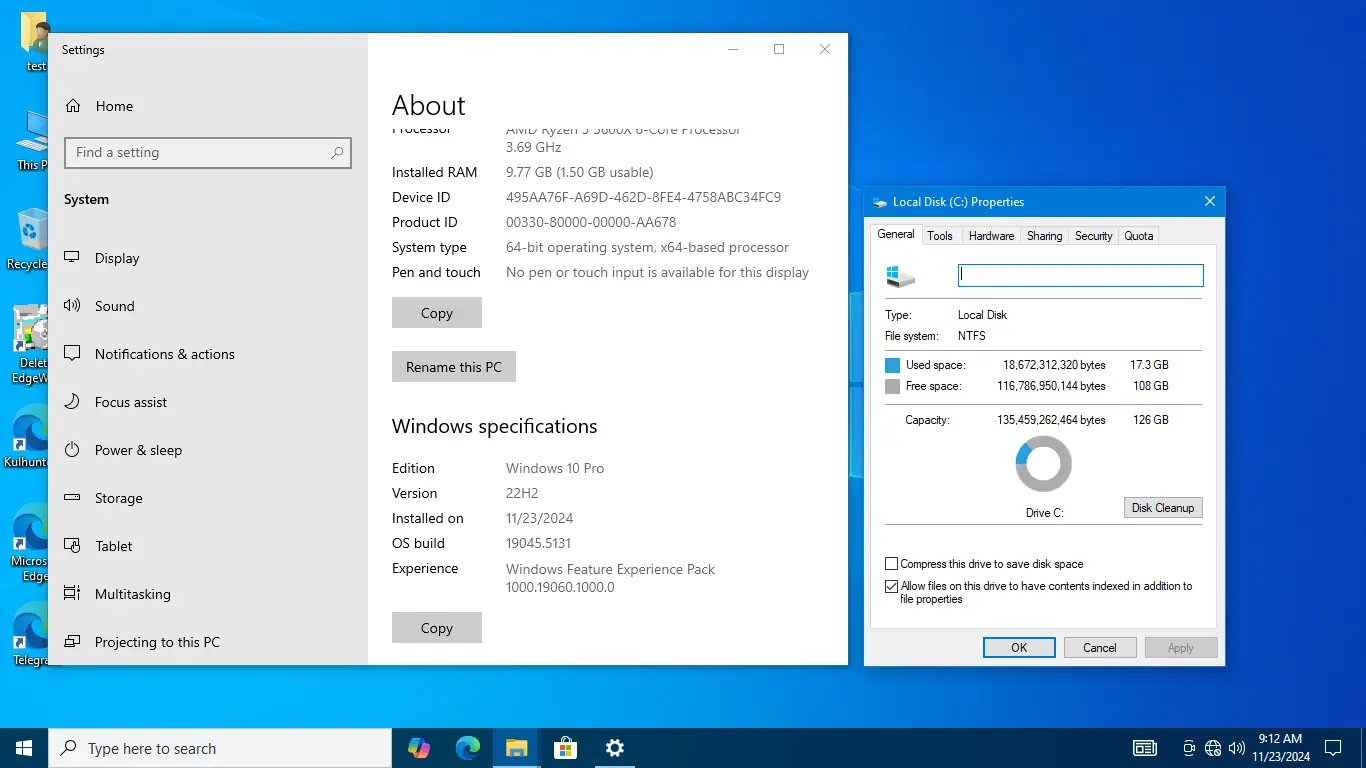This screenshot has height=768, width=1366.
Task: Click Copy under device specifications
Action: pyautogui.click(x=437, y=313)
